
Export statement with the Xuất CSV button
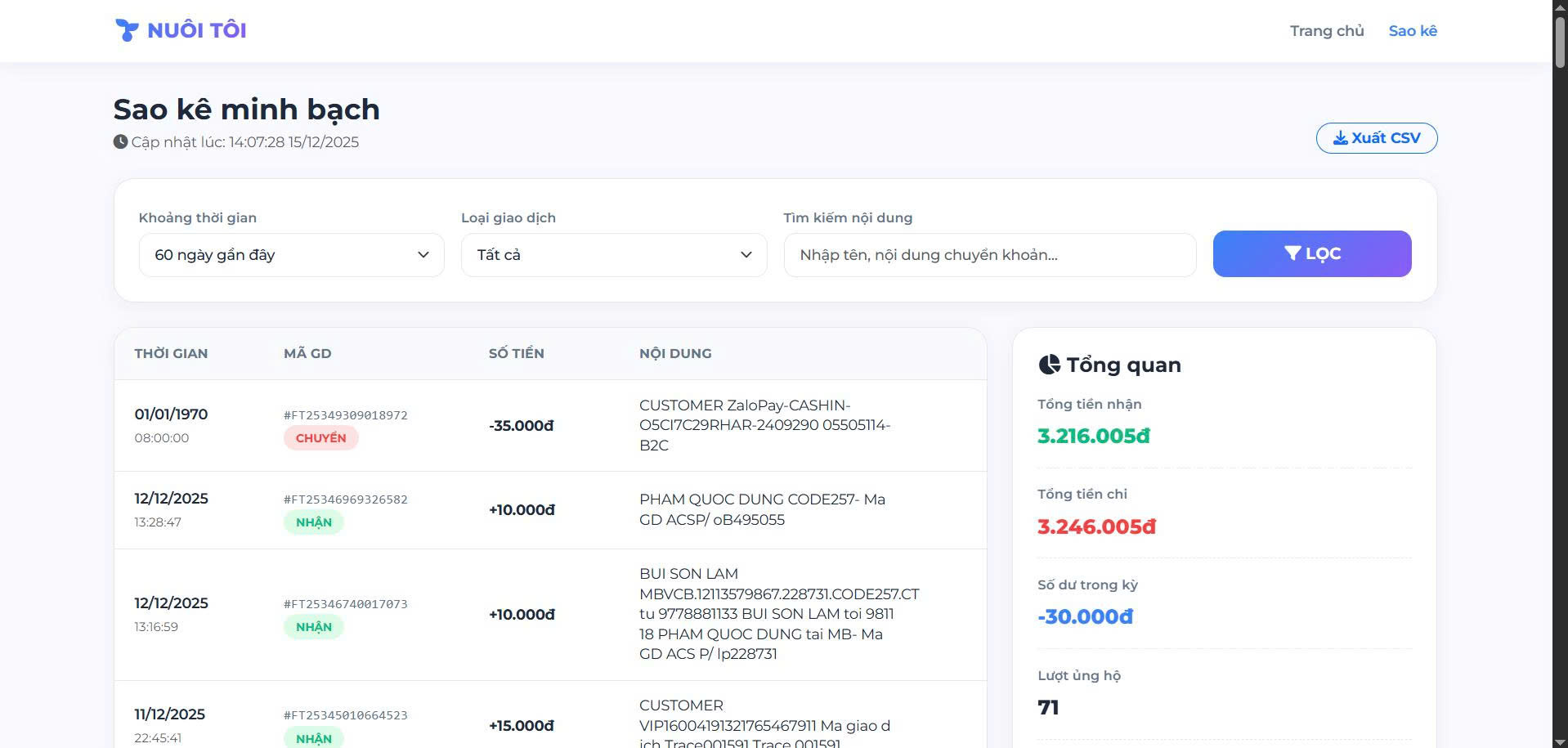(1377, 137)
